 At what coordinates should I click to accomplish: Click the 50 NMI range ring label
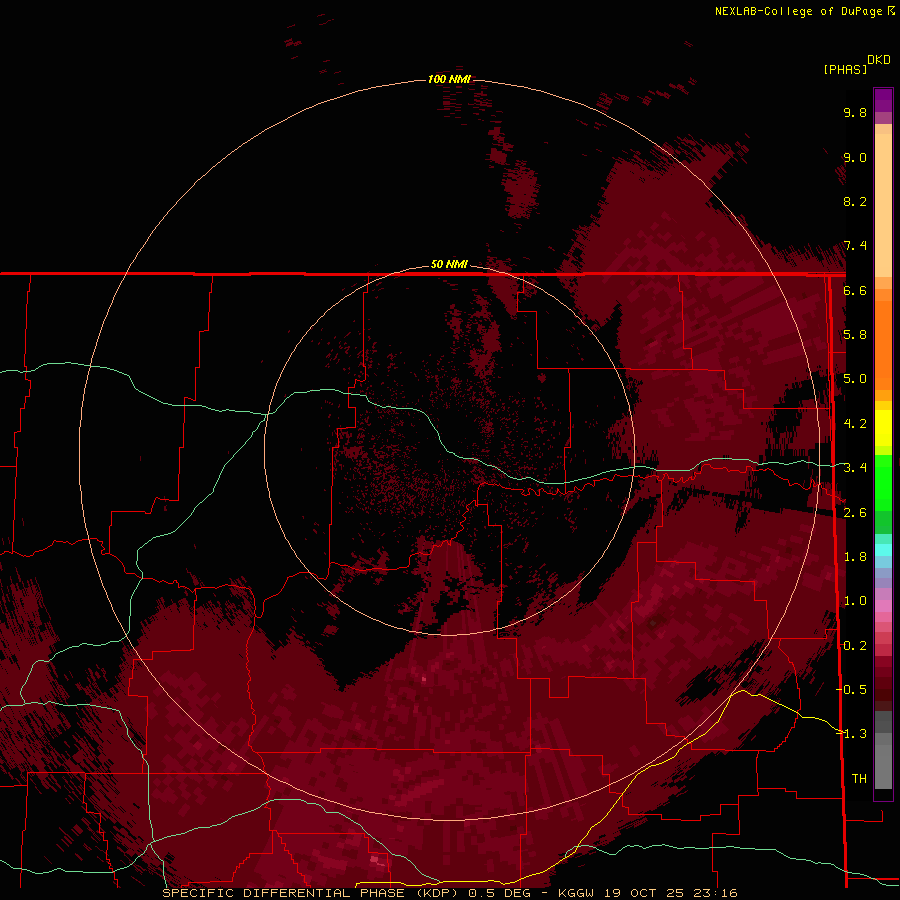449,264
